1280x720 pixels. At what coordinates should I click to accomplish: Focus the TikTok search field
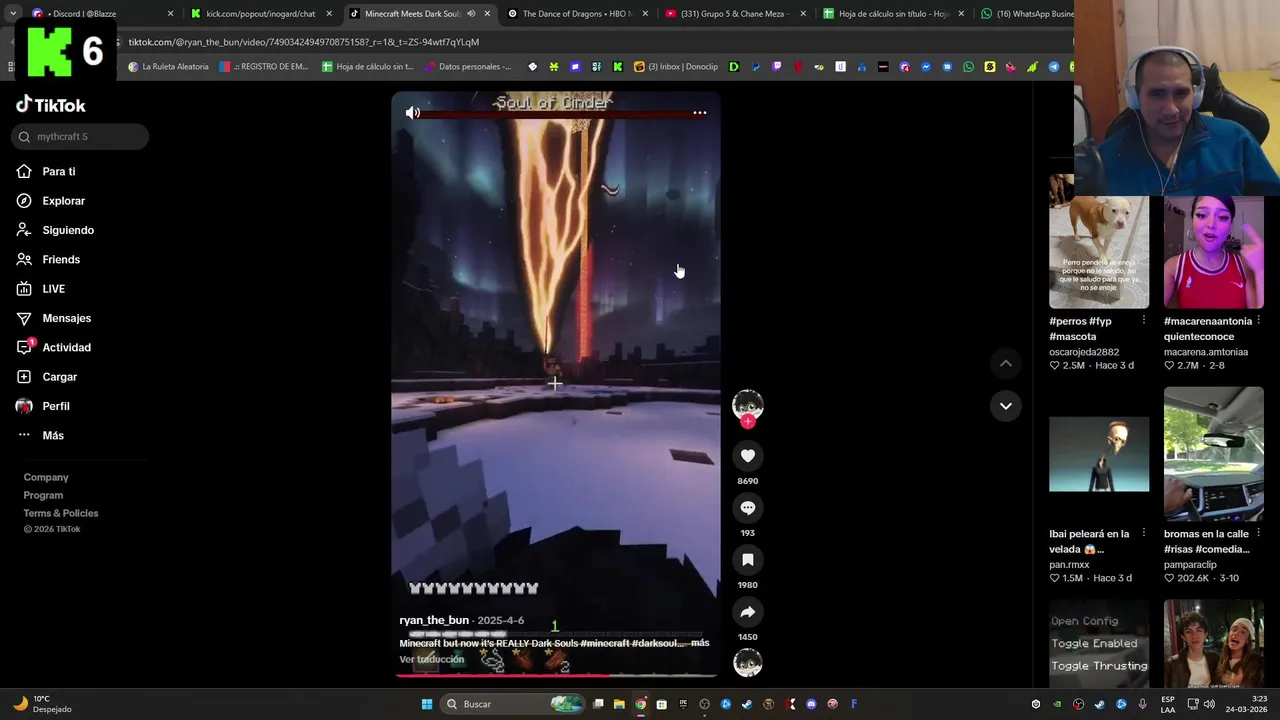(x=80, y=137)
